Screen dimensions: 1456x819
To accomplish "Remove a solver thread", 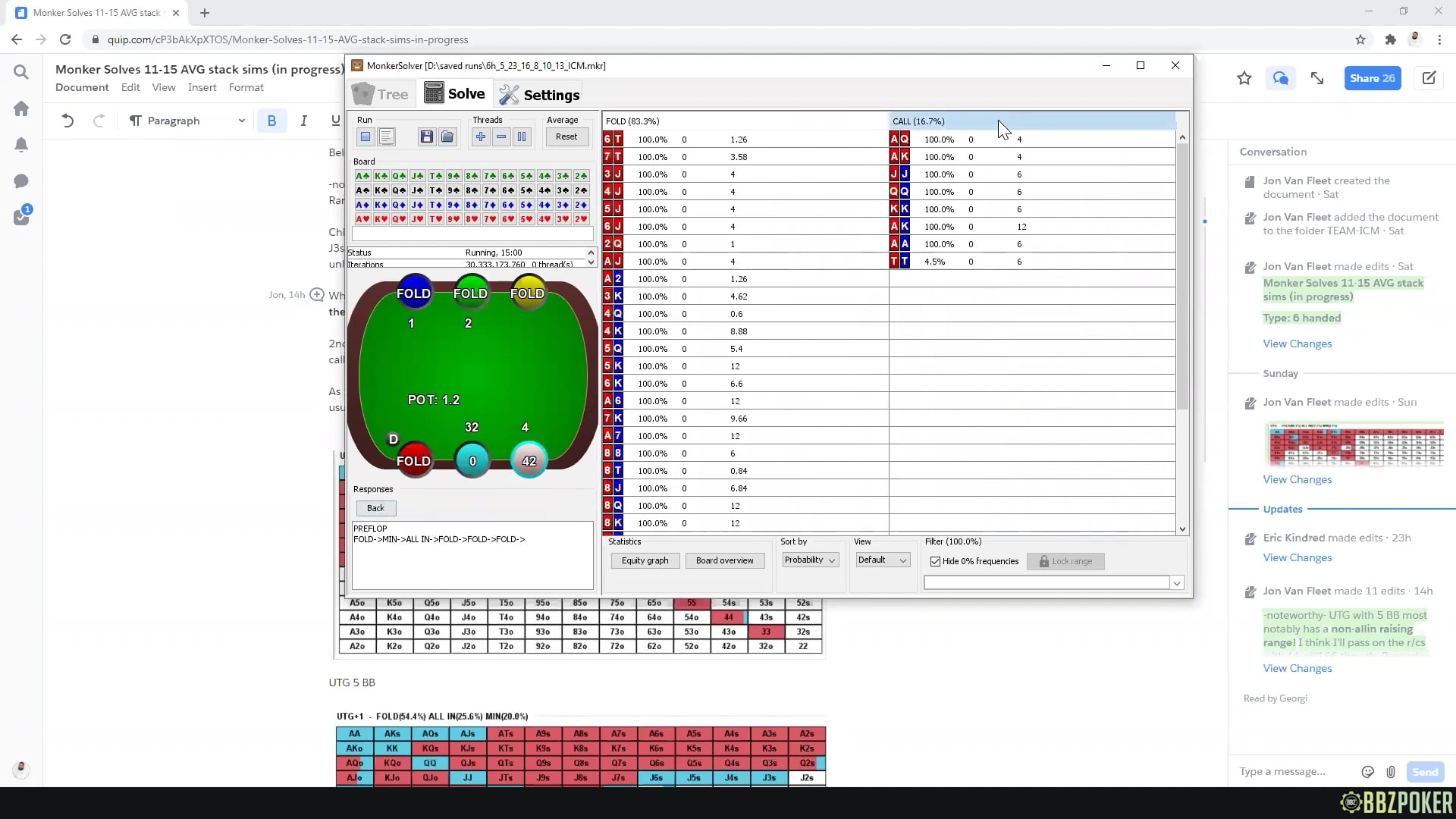I will click(x=500, y=136).
